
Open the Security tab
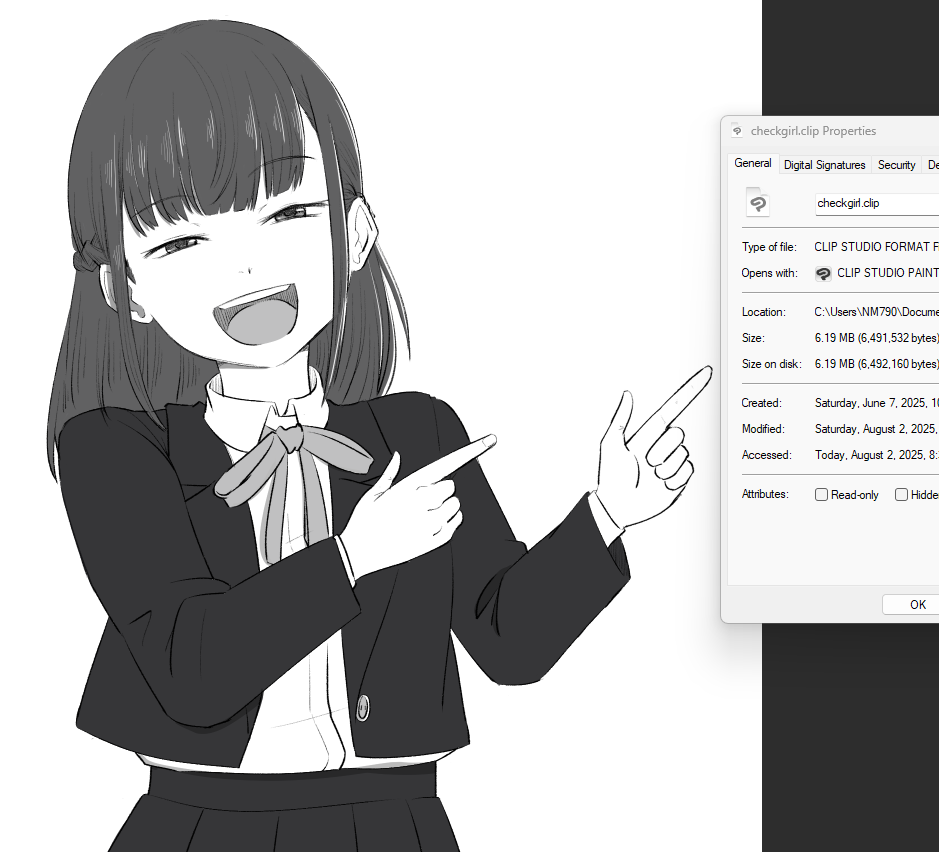click(x=896, y=165)
